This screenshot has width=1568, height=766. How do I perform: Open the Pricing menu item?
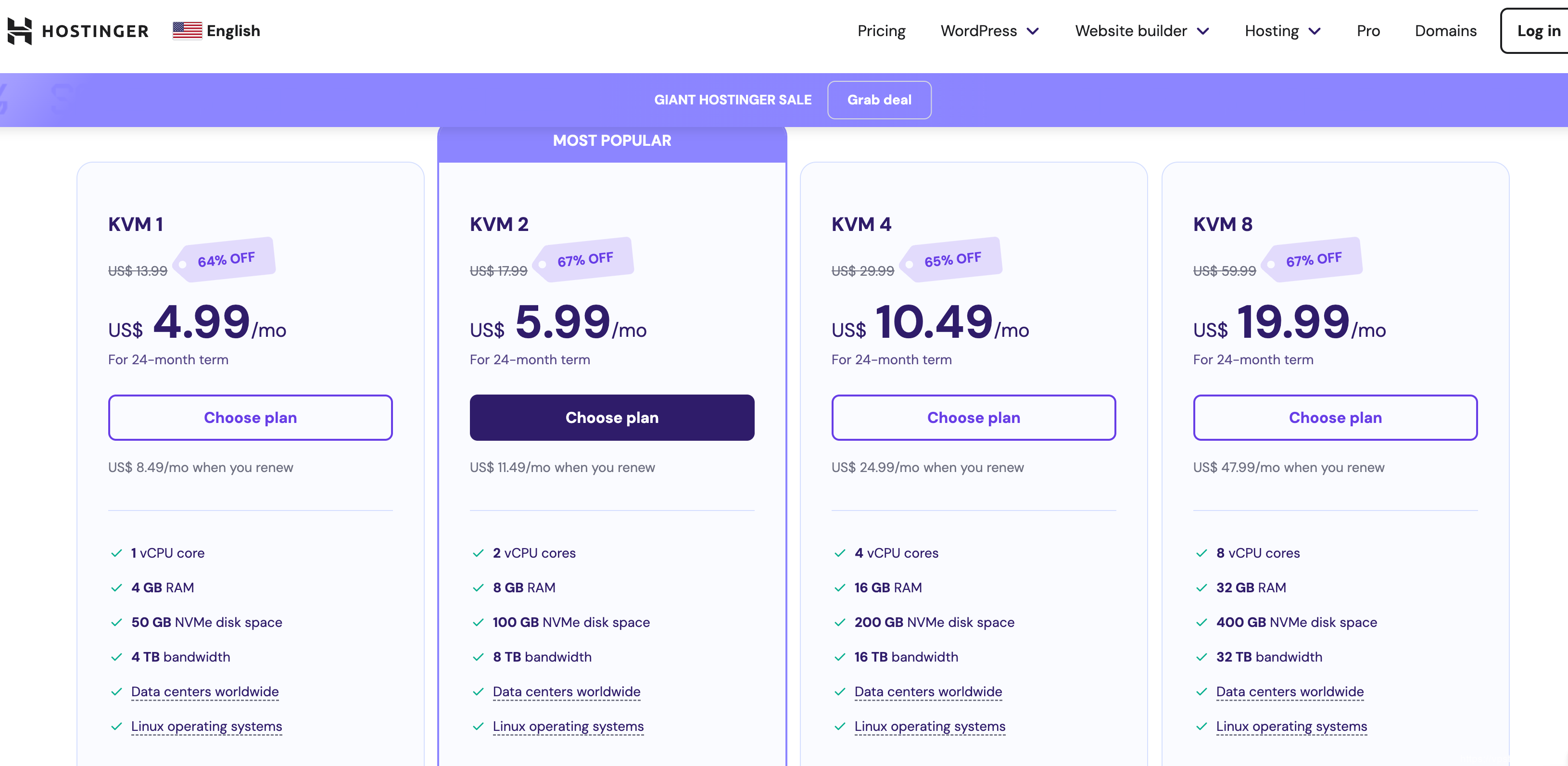[x=881, y=30]
